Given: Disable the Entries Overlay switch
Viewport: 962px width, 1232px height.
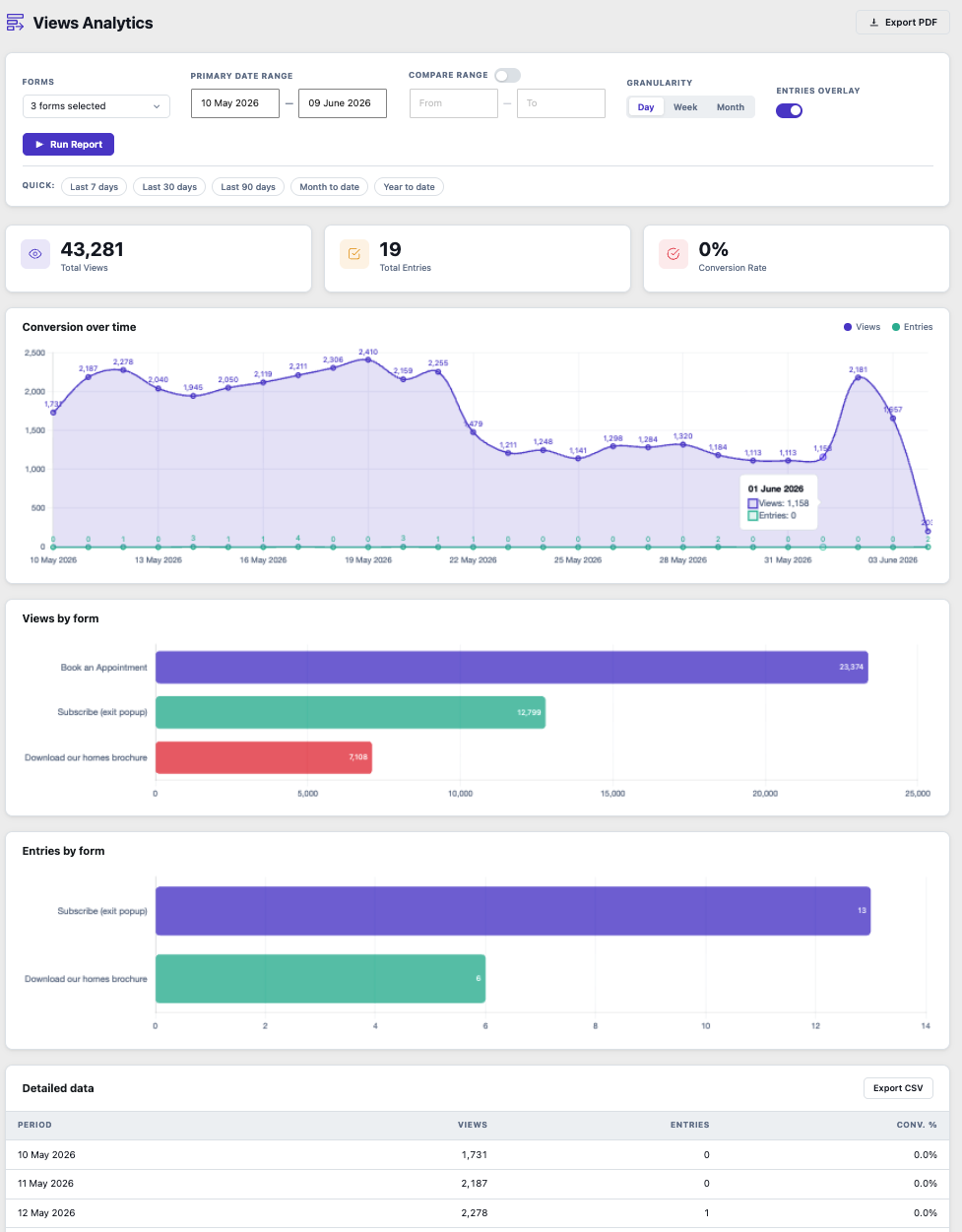Looking at the screenshot, I should (790, 110).
